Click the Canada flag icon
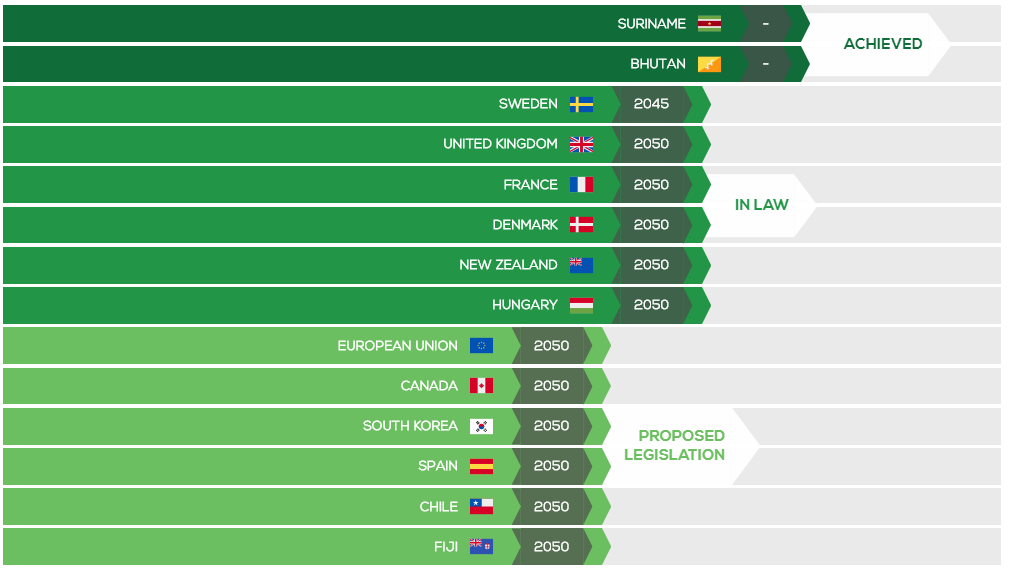1009x569 pixels. (481, 386)
